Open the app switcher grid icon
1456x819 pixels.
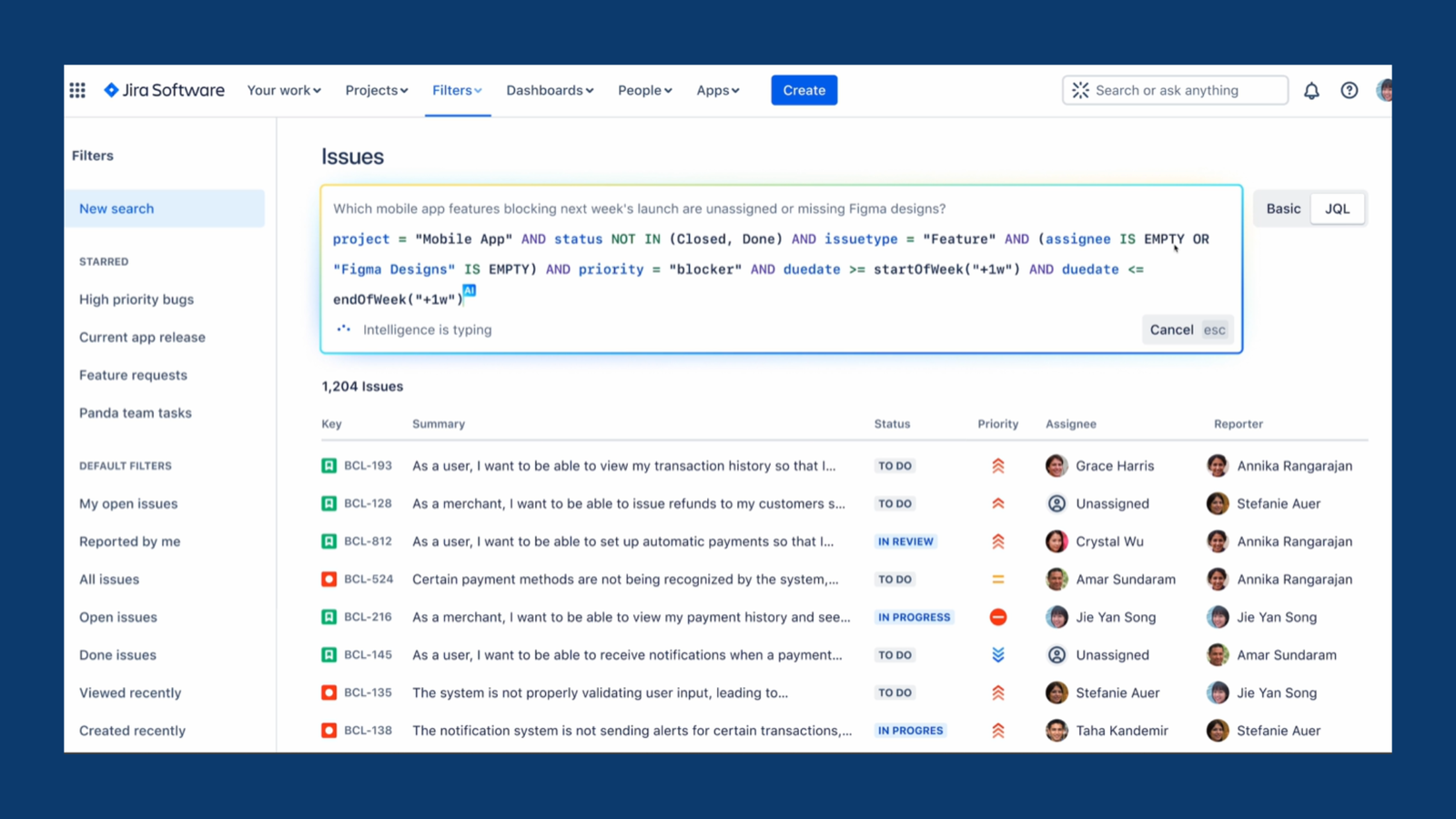pyautogui.click(x=77, y=90)
